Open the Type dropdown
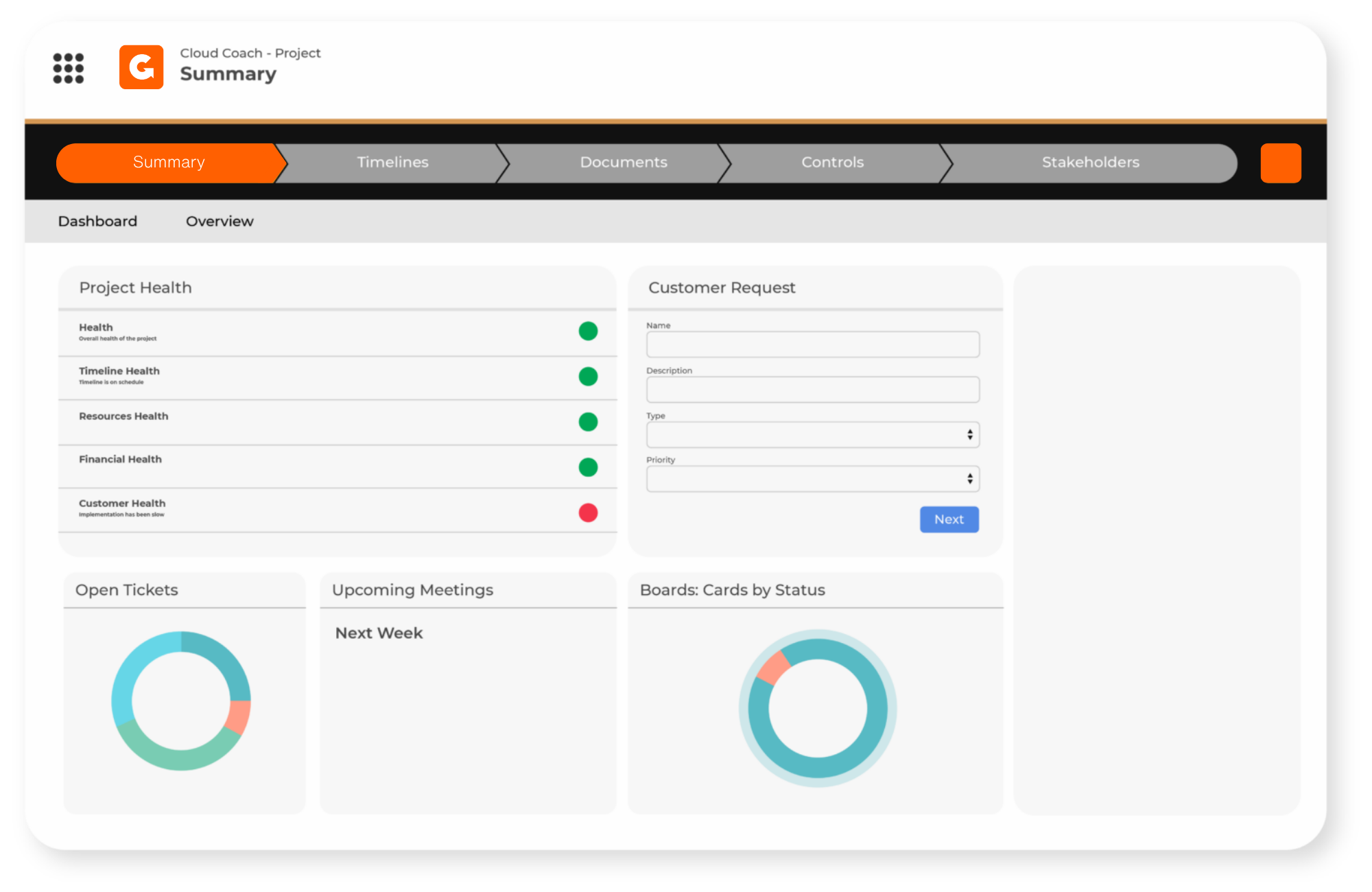The width and height of the screenshot is (1372, 892). click(x=813, y=434)
